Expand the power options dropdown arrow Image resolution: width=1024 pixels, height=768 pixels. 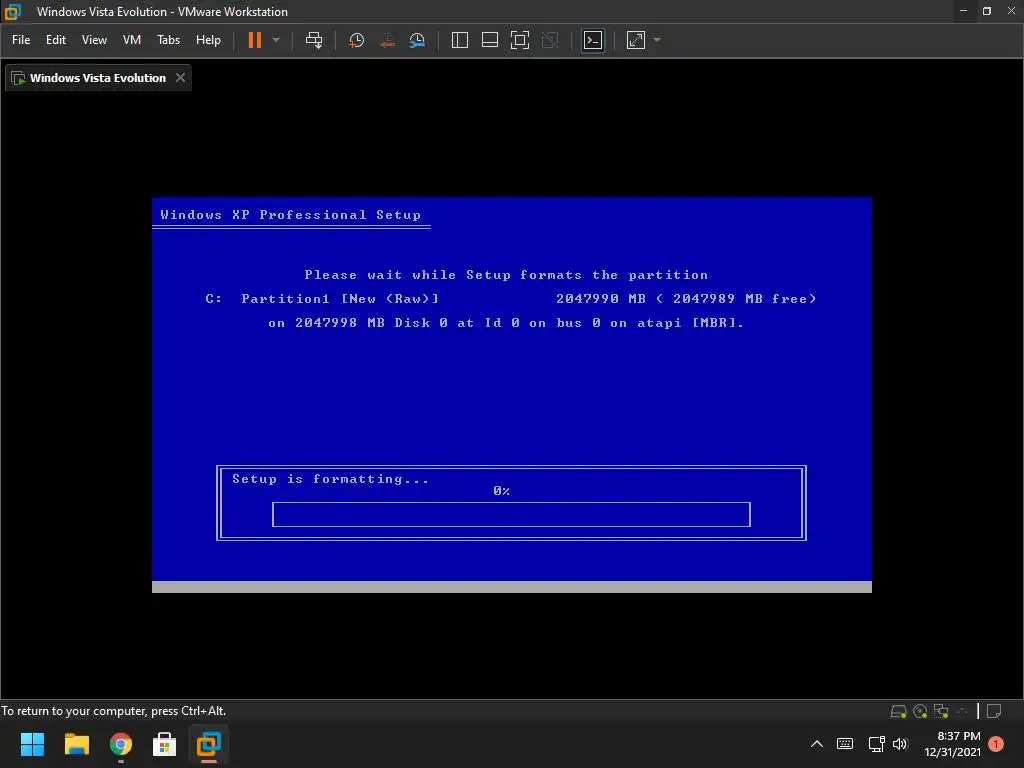[x=276, y=40]
